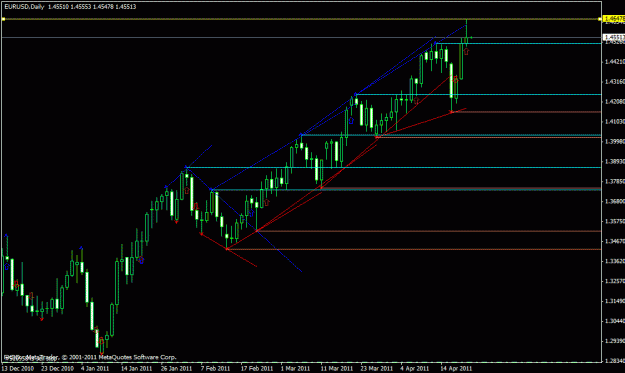Click the 1.3467 price axis label
Screen dimensions: 625x373
point(615,241)
